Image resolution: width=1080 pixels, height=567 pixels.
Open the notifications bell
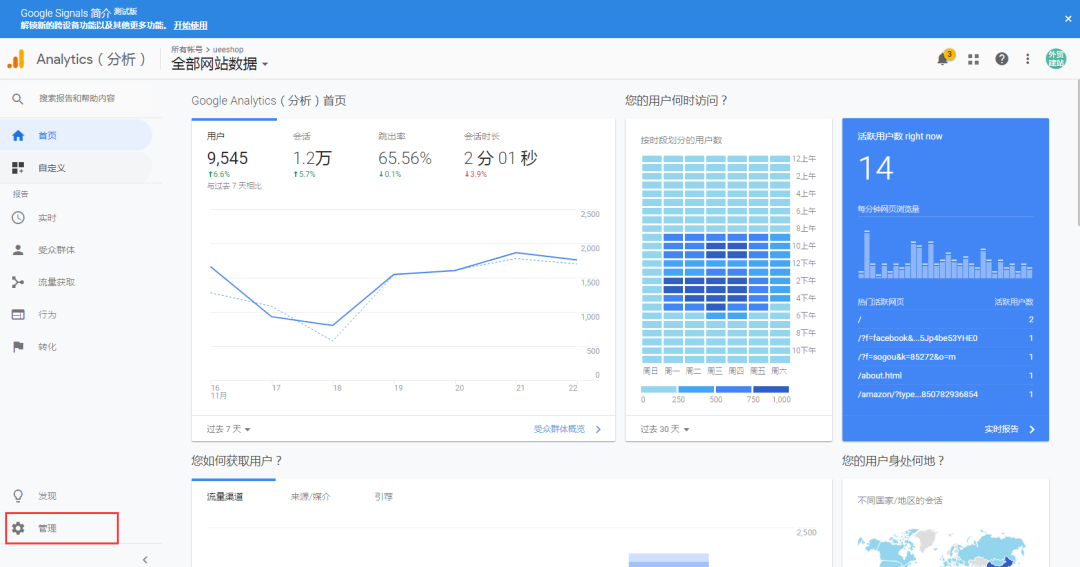[943, 59]
